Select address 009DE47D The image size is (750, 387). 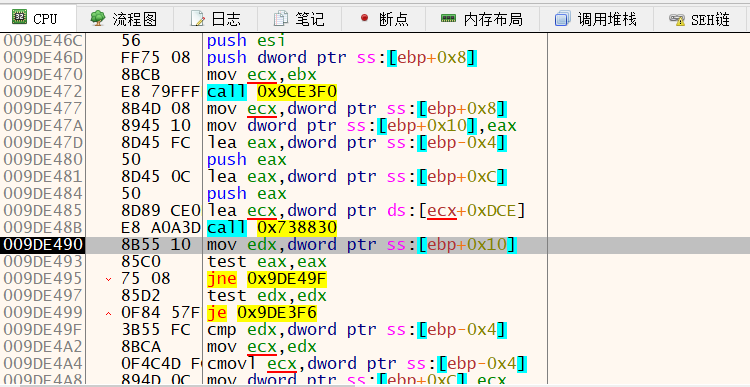pos(43,143)
